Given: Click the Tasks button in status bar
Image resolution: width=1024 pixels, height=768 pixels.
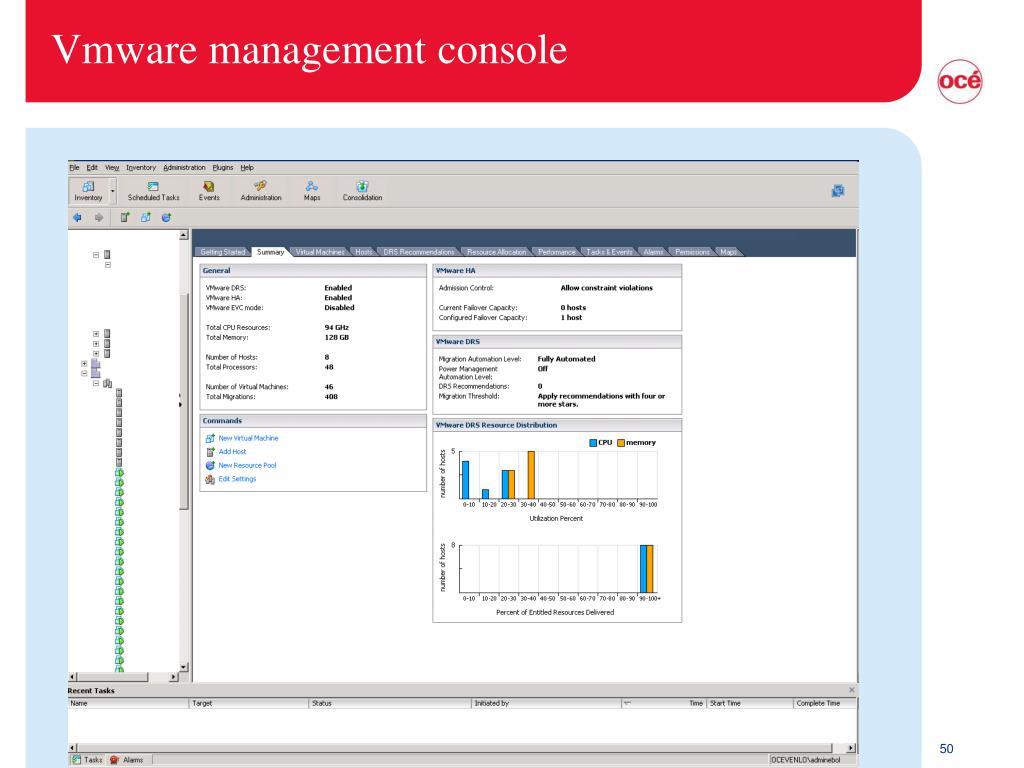Looking at the screenshot, I should click(87, 760).
